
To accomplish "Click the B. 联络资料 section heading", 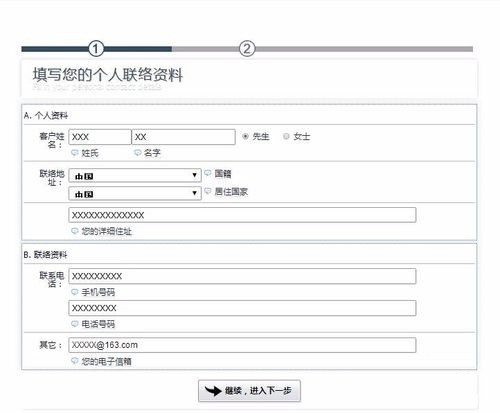I will coord(45,255).
